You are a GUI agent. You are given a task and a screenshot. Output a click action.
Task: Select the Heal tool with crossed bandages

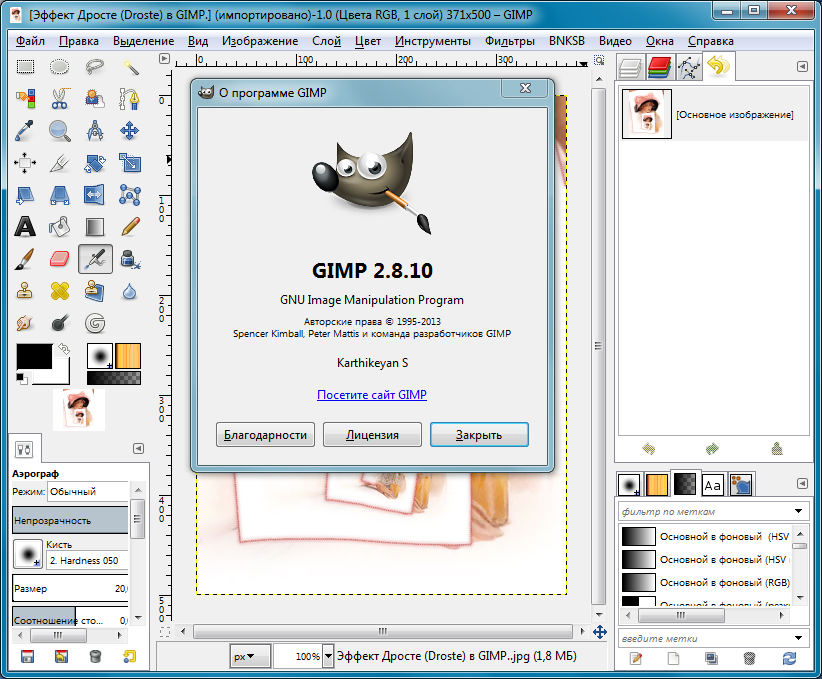[x=60, y=291]
